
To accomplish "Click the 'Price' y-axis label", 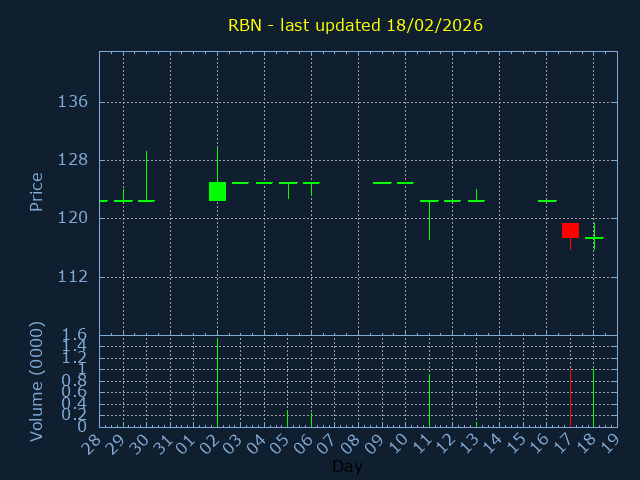I will click(37, 191).
